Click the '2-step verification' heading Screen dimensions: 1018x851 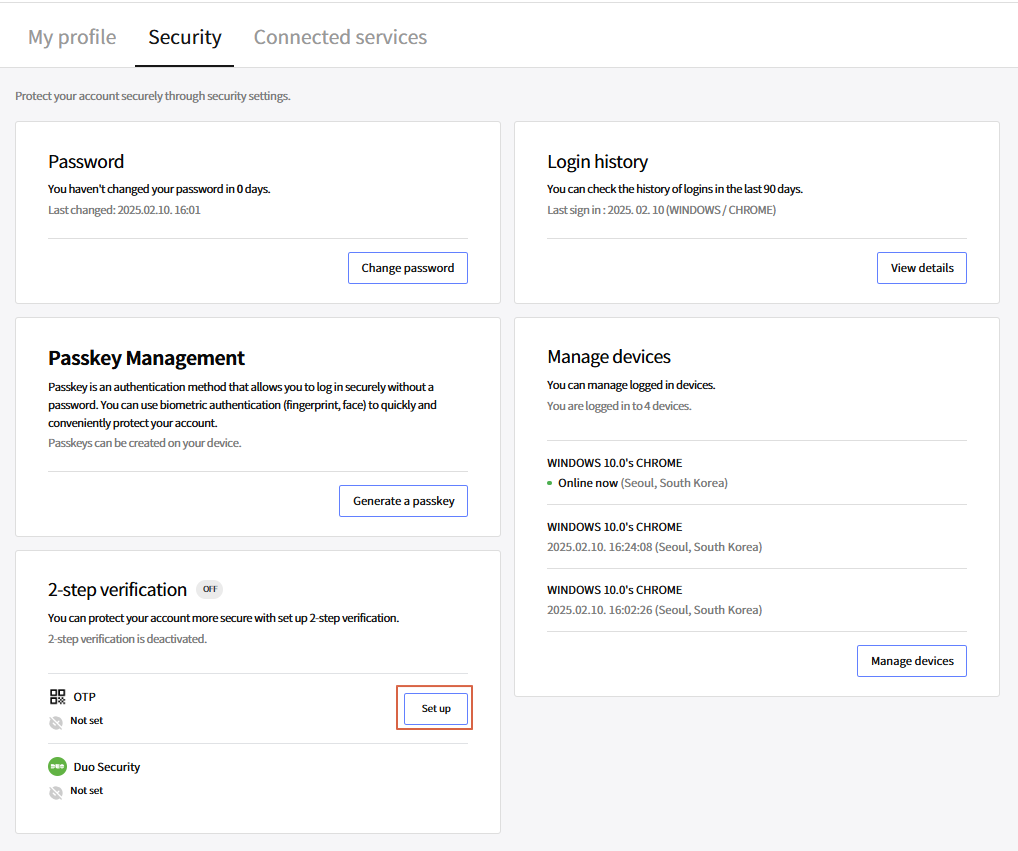117,589
